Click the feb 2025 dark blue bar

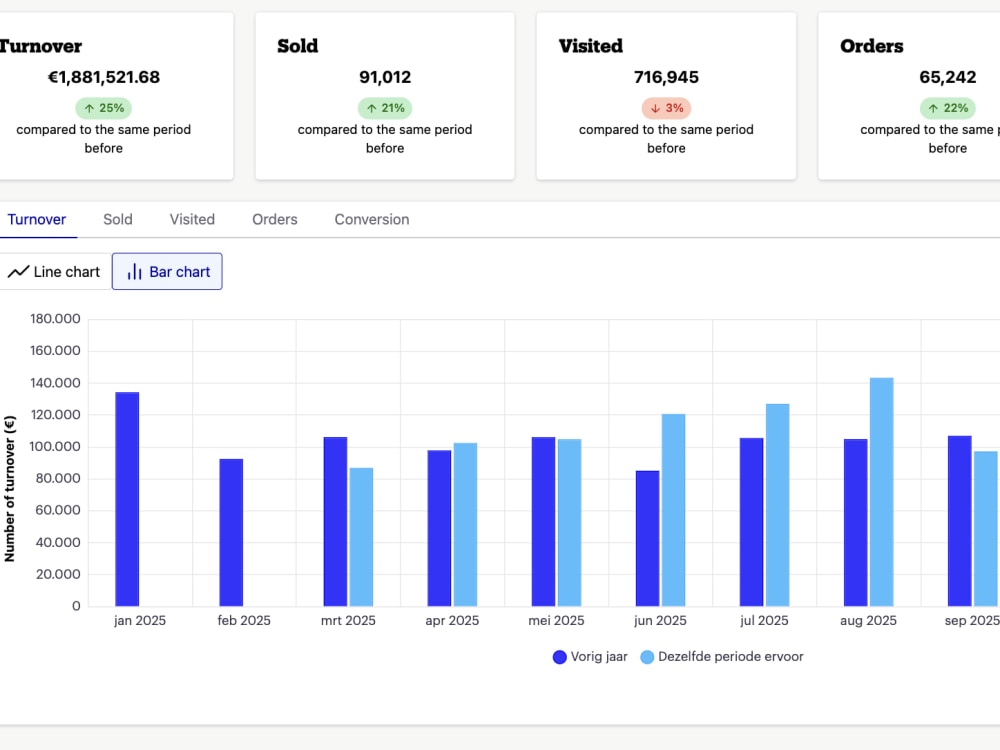pos(231,533)
